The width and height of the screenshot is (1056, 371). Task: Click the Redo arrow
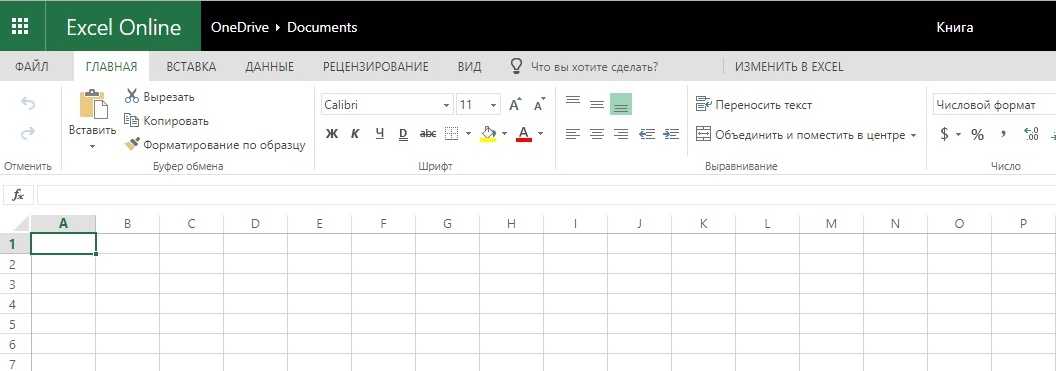pyautogui.click(x=28, y=133)
